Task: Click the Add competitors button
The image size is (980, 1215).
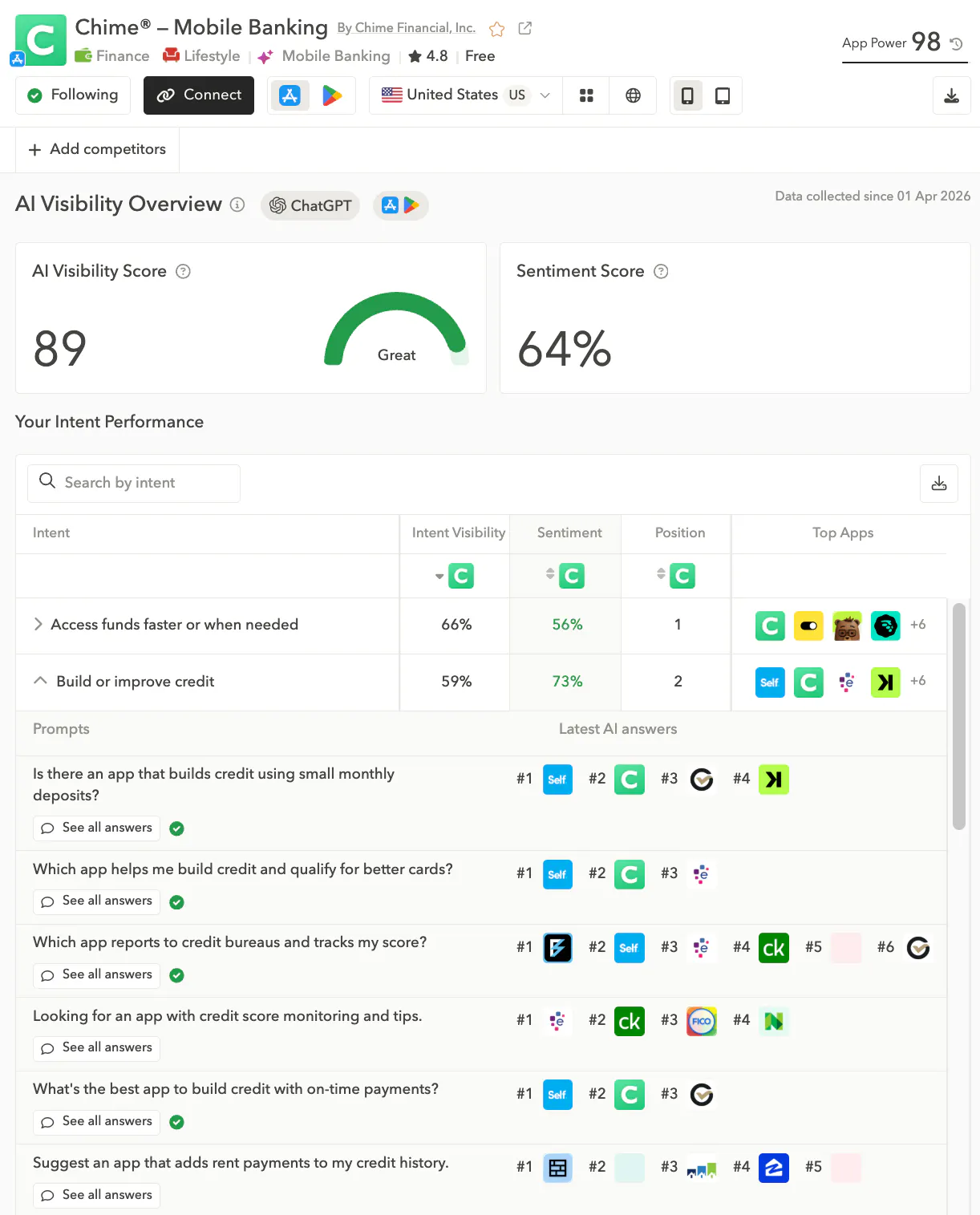Action: point(96,149)
